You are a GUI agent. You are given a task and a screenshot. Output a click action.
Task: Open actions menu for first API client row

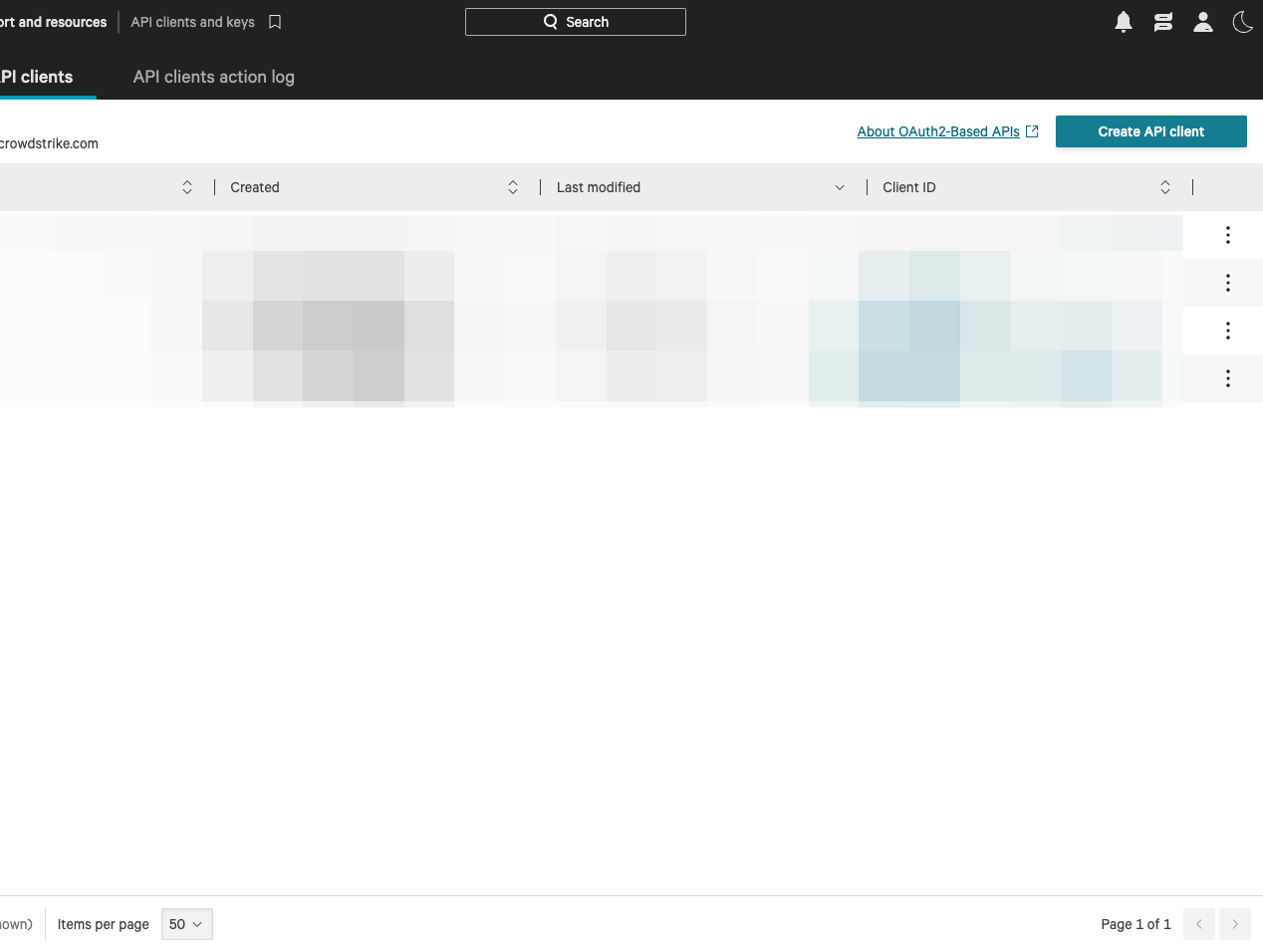point(1227,235)
